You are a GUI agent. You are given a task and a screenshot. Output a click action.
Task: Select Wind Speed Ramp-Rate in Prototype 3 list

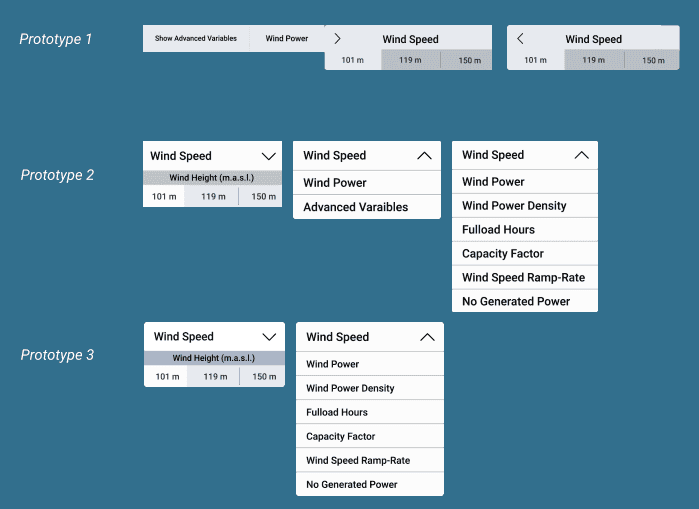[x=358, y=461]
